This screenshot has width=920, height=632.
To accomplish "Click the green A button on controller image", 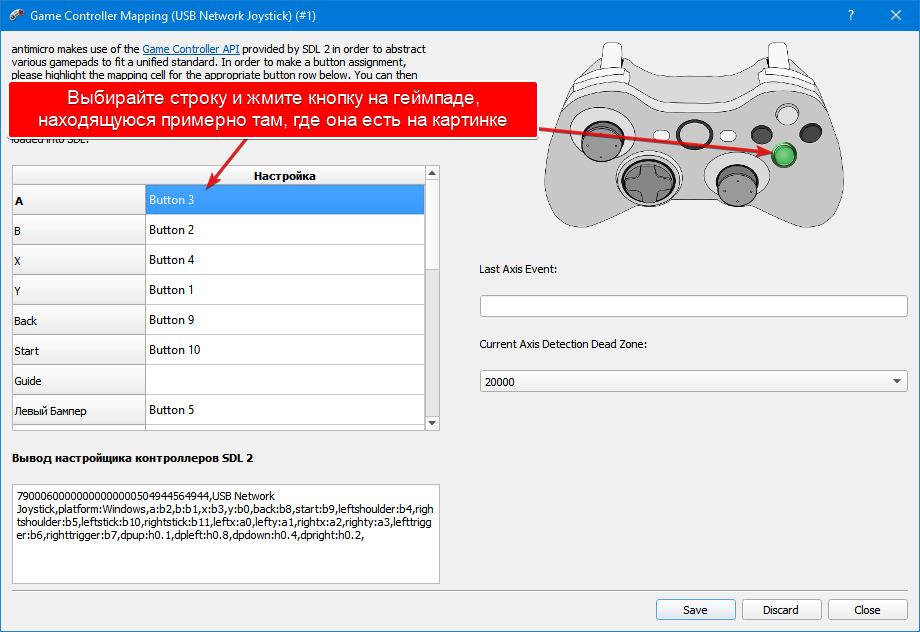I will (784, 155).
